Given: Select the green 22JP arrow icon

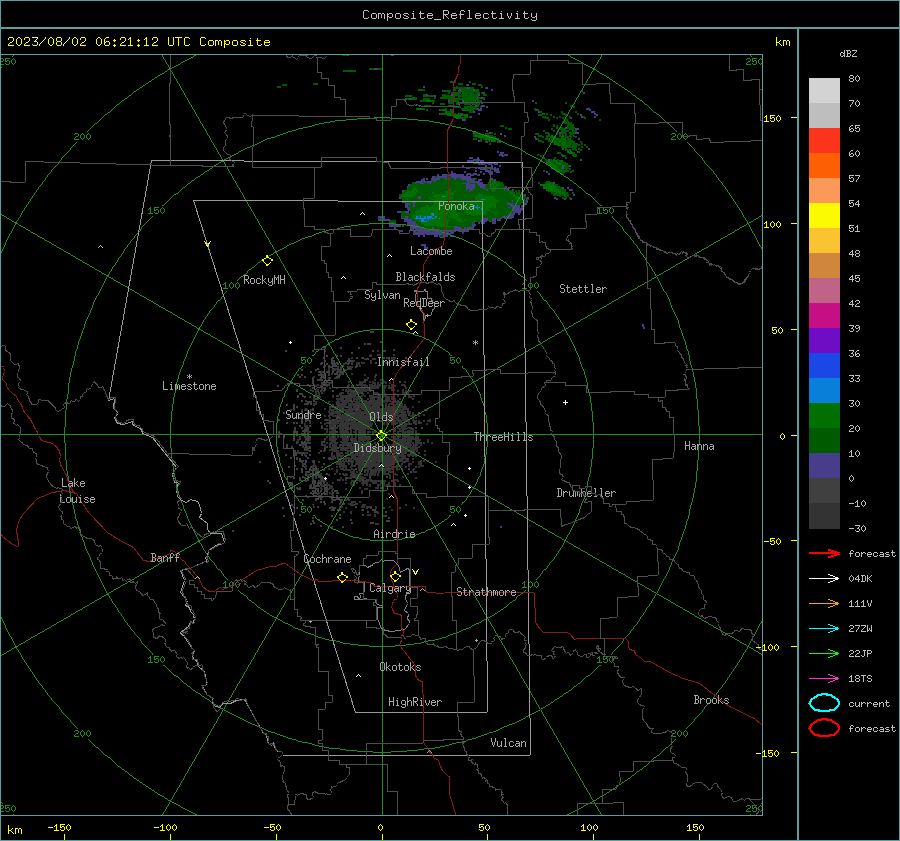Looking at the screenshot, I should tap(824, 653).
